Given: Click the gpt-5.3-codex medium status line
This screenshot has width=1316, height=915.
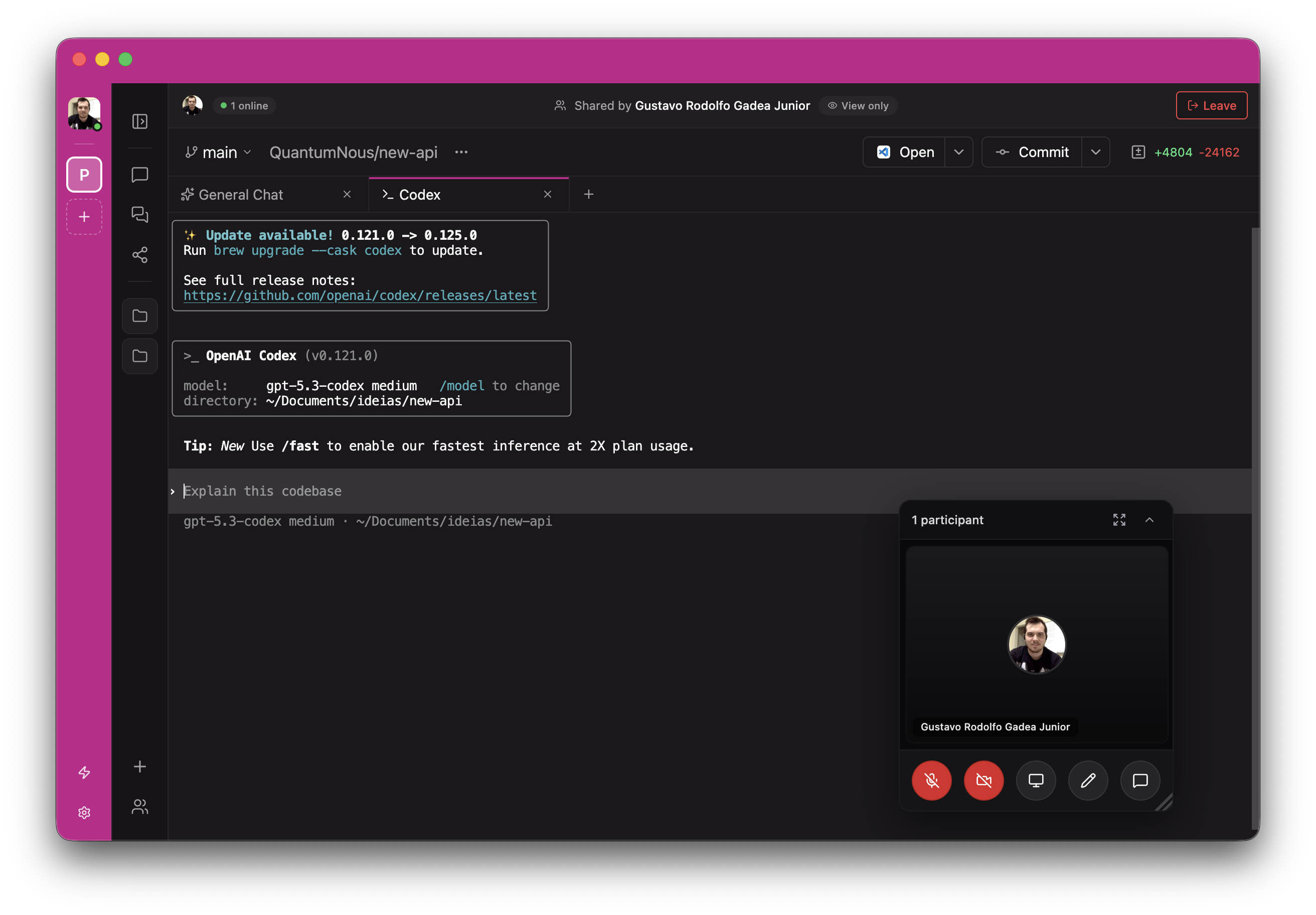Looking at the screenshot, I should point(368,521).
